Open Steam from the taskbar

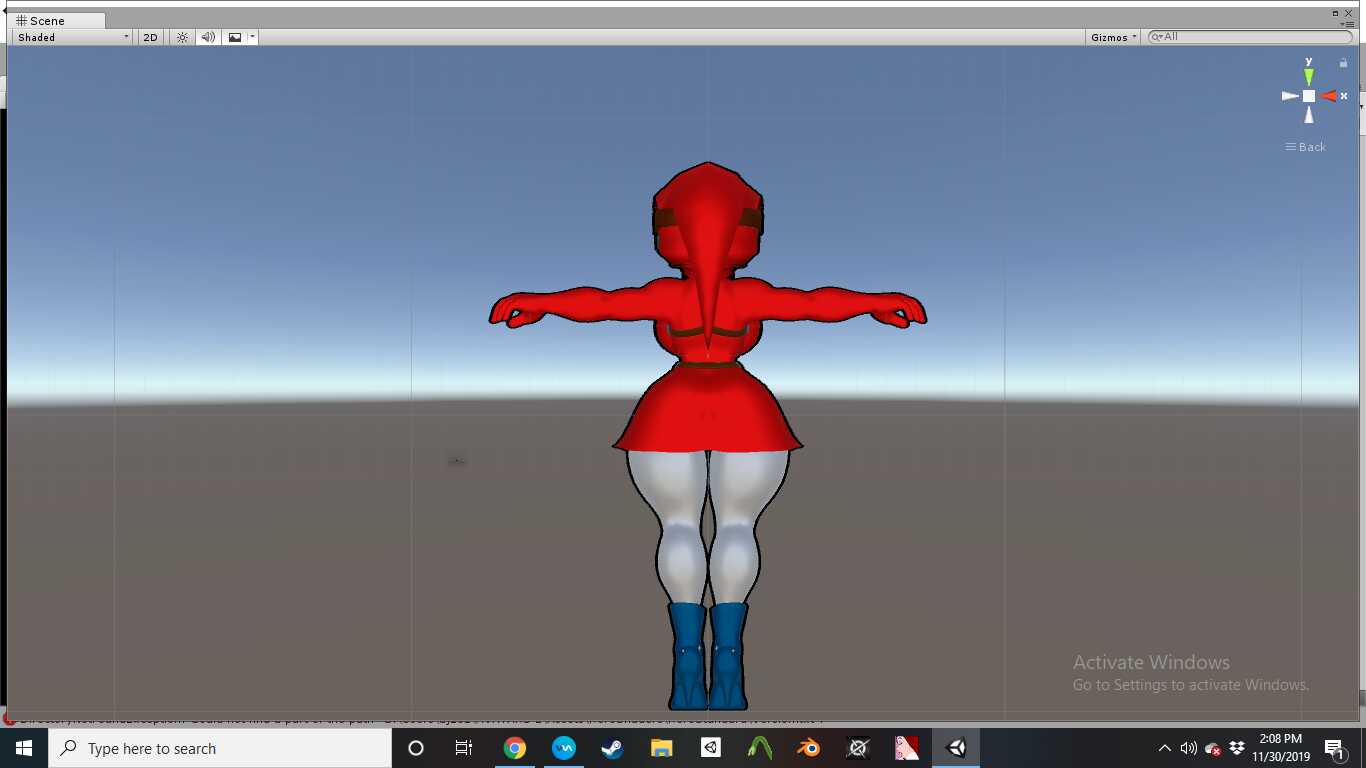pyautogui.click(x=612, y=748)
